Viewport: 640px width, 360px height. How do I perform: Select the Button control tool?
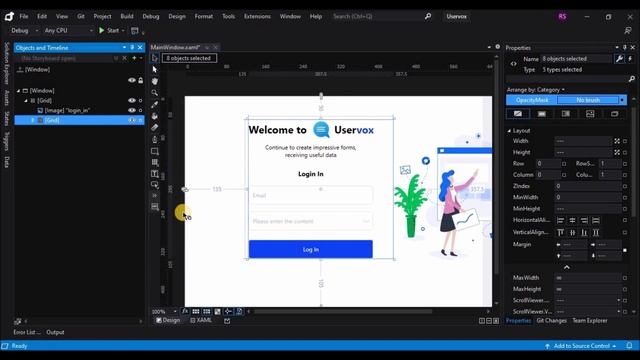[x=154, y=184]
